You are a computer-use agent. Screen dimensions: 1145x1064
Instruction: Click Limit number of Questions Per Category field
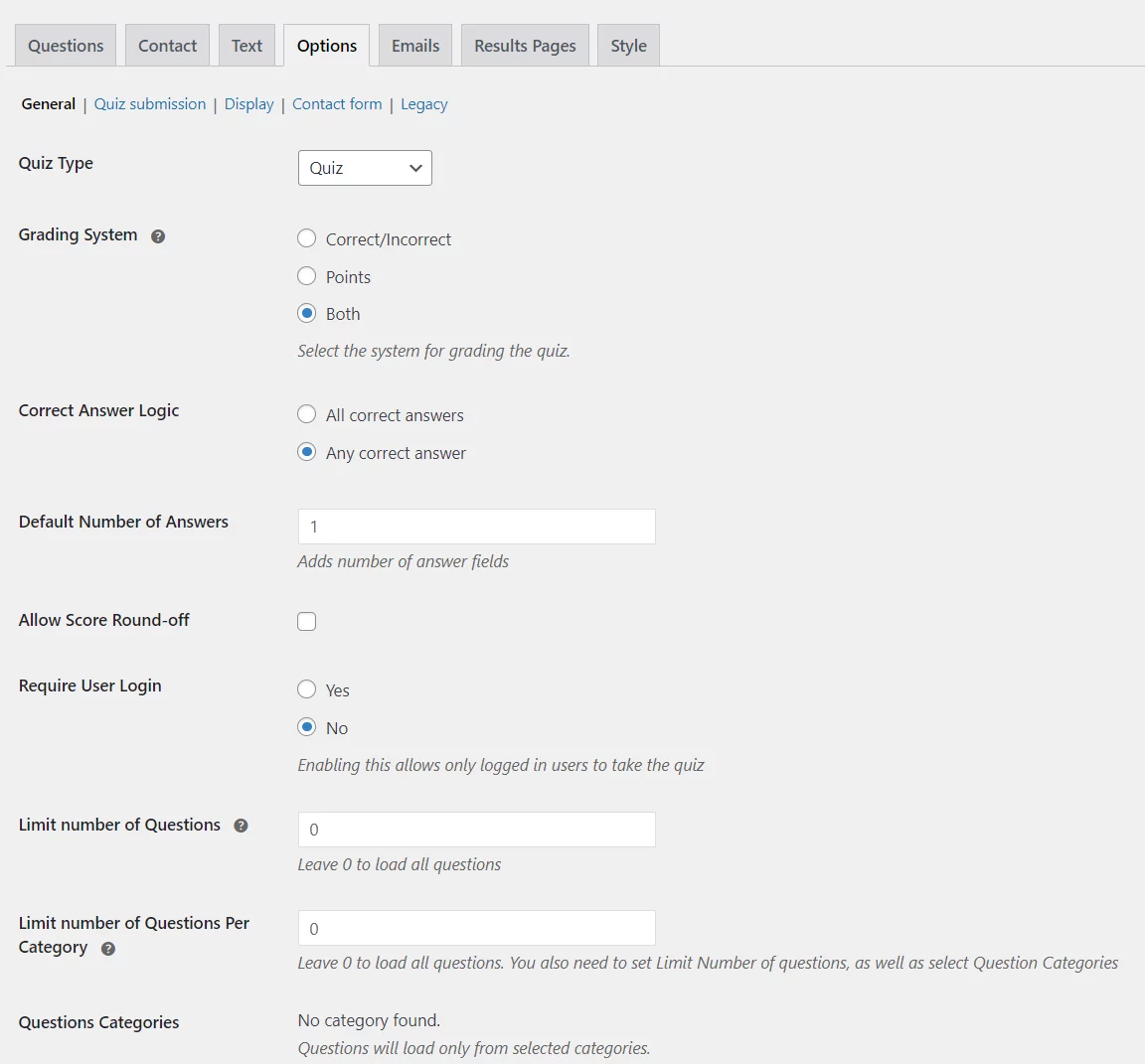click(x=477, y=928)
